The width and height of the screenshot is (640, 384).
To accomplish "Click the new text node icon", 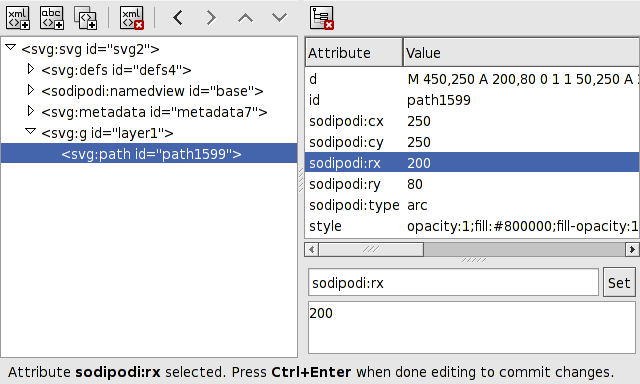I will [x=52, y=18].
